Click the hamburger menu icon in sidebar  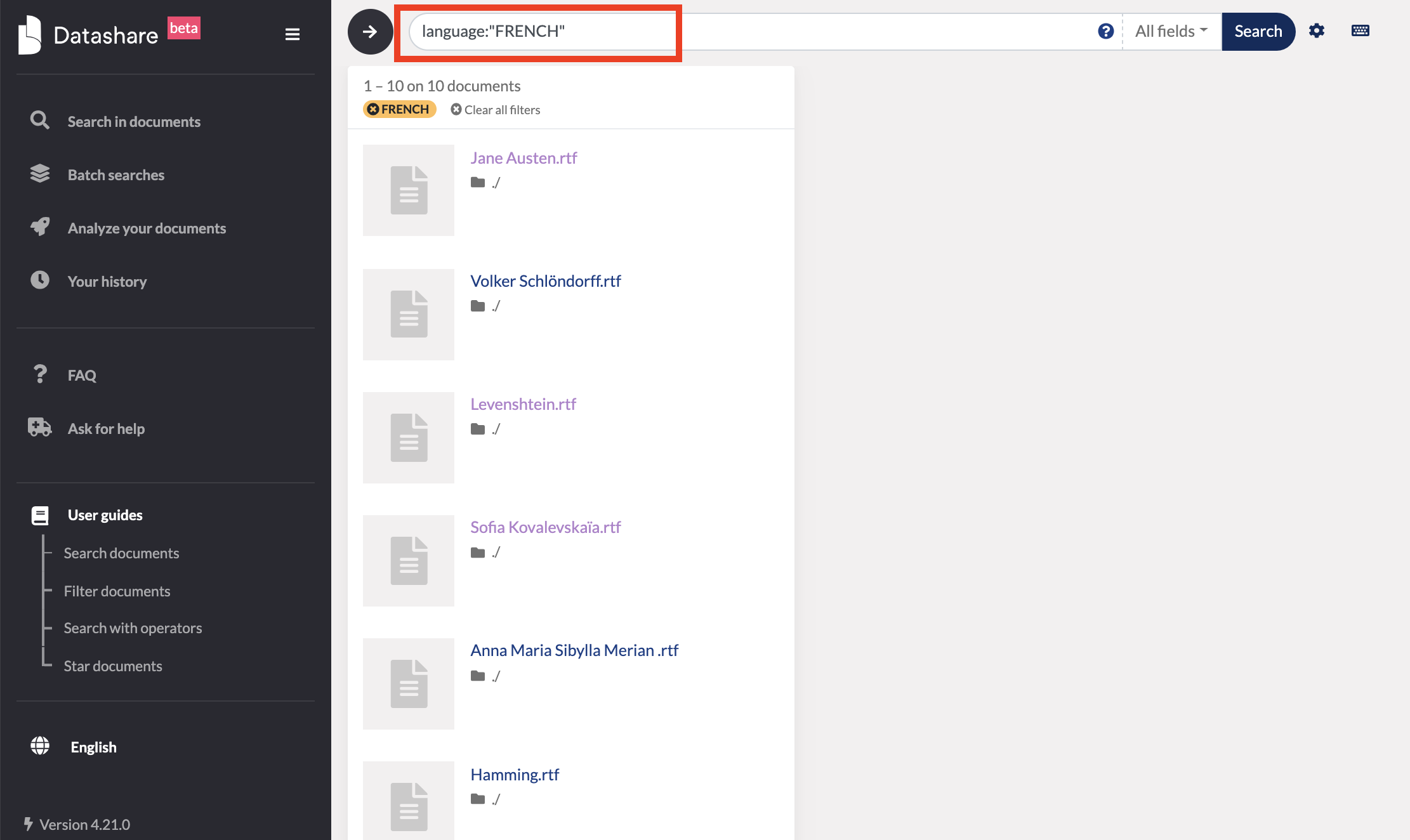click(292, 34)
